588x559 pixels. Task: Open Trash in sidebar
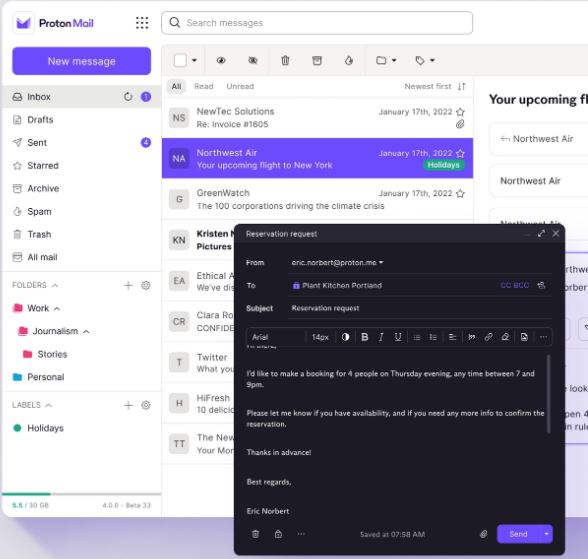coord(81,234)
